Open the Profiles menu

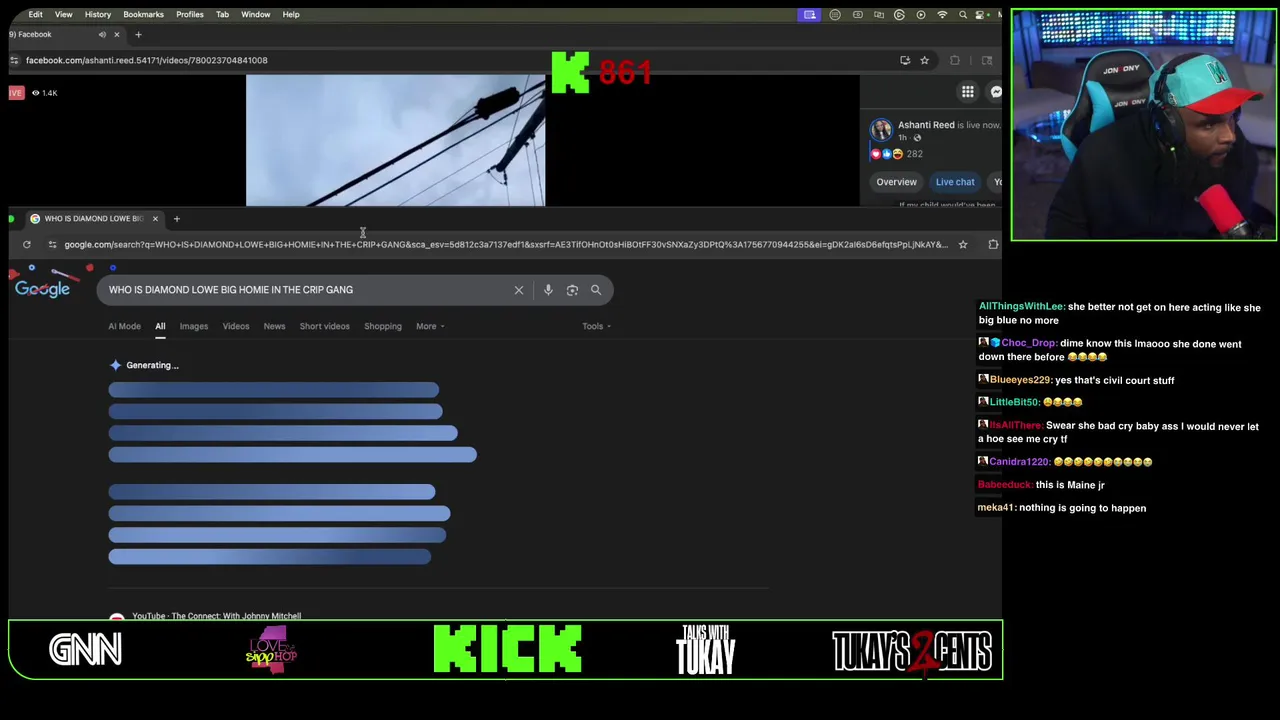190,14
